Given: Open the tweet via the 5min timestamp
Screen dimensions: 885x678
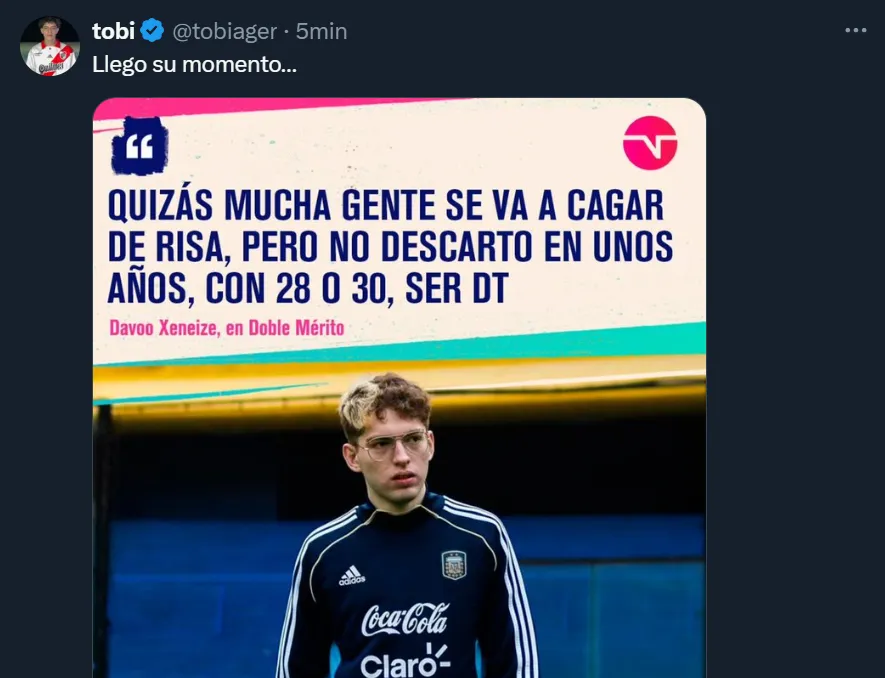Looking at the screenshot, I should click(321, 32).
